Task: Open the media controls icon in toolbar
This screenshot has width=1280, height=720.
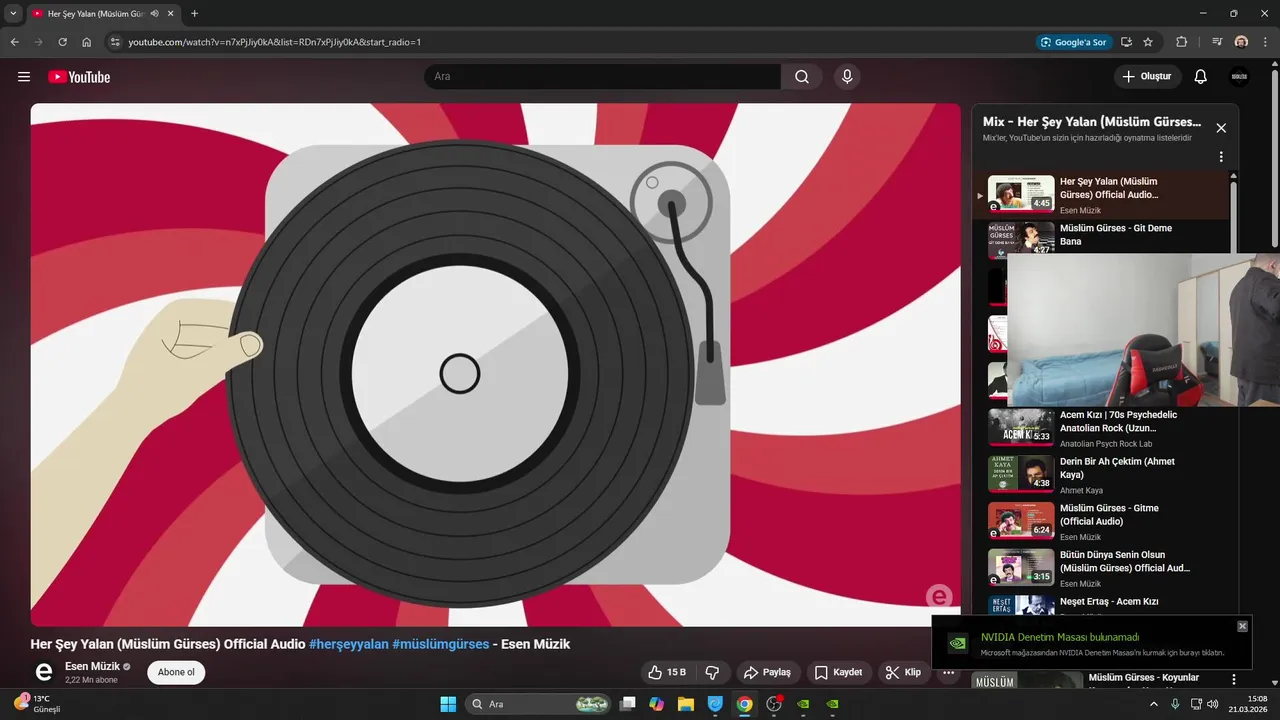Action: [x=1217, y=42]
